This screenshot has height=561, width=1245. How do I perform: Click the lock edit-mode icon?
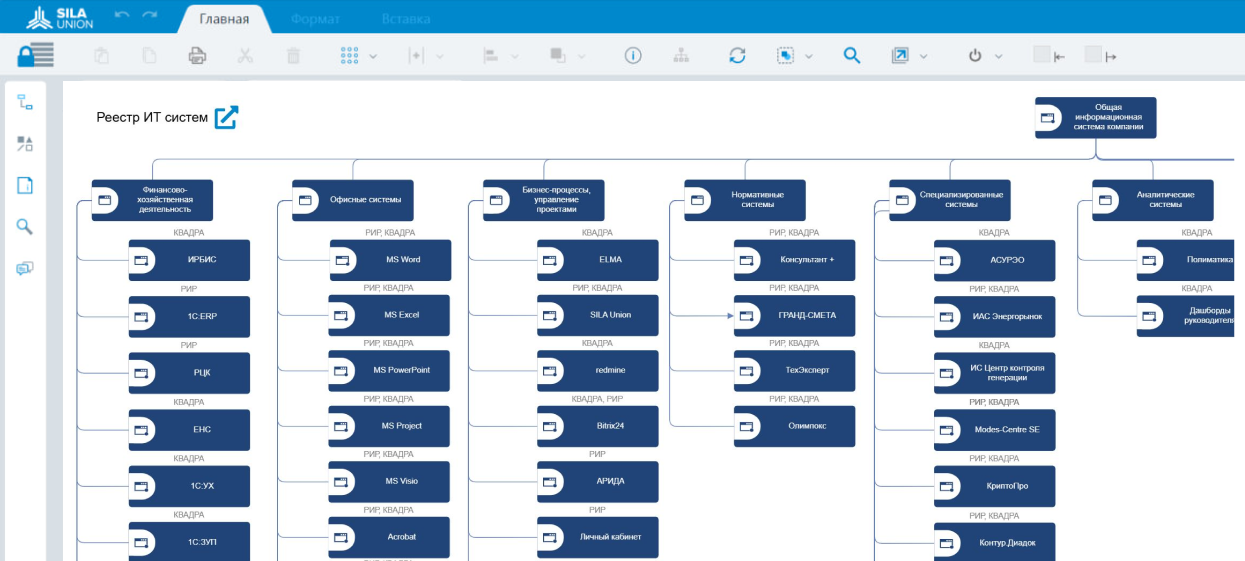point(35,55)
